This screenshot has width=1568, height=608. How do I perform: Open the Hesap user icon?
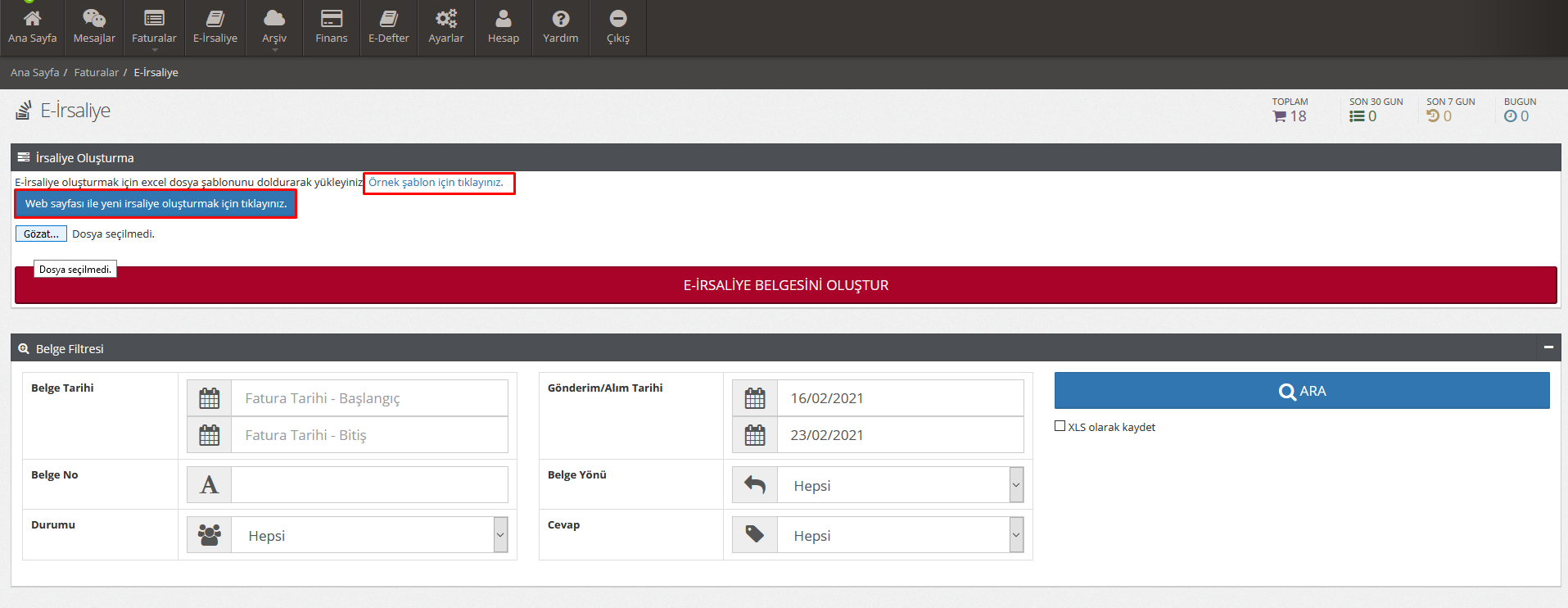click(x=503, y=19)
